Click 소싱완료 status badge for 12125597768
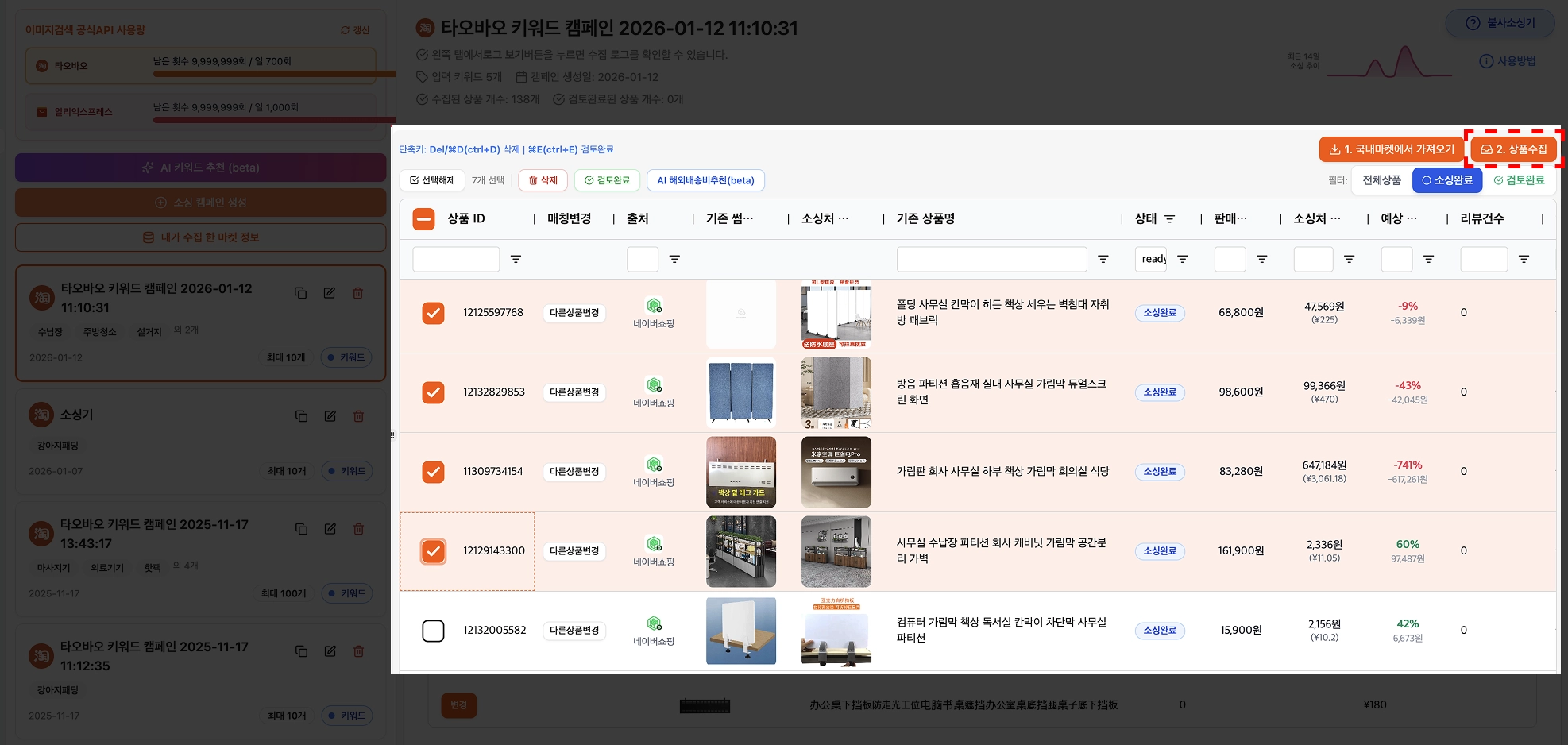Screen dimensions: 1568x745 1160,313
